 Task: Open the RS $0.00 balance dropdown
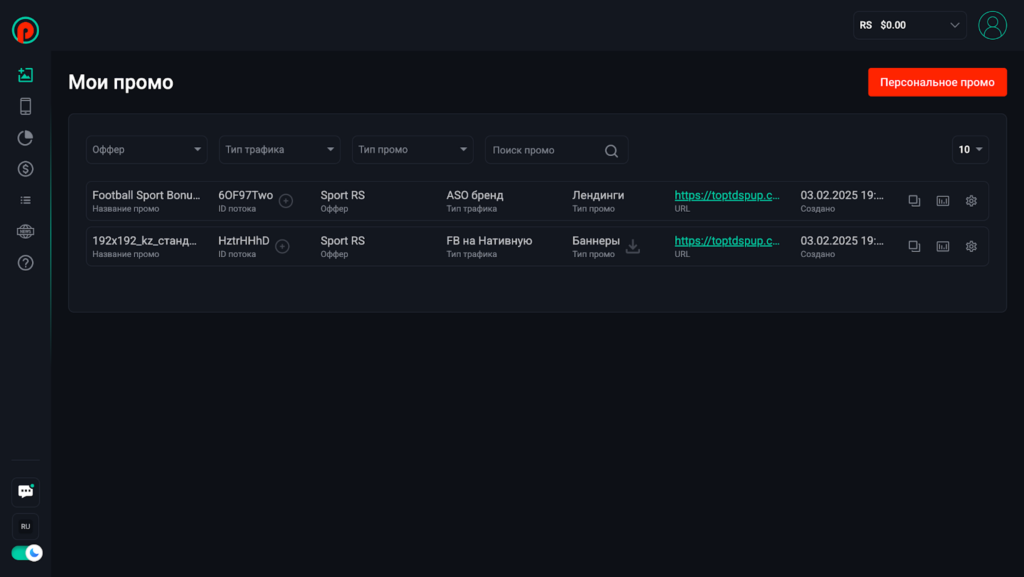click(x=909, y=25)
